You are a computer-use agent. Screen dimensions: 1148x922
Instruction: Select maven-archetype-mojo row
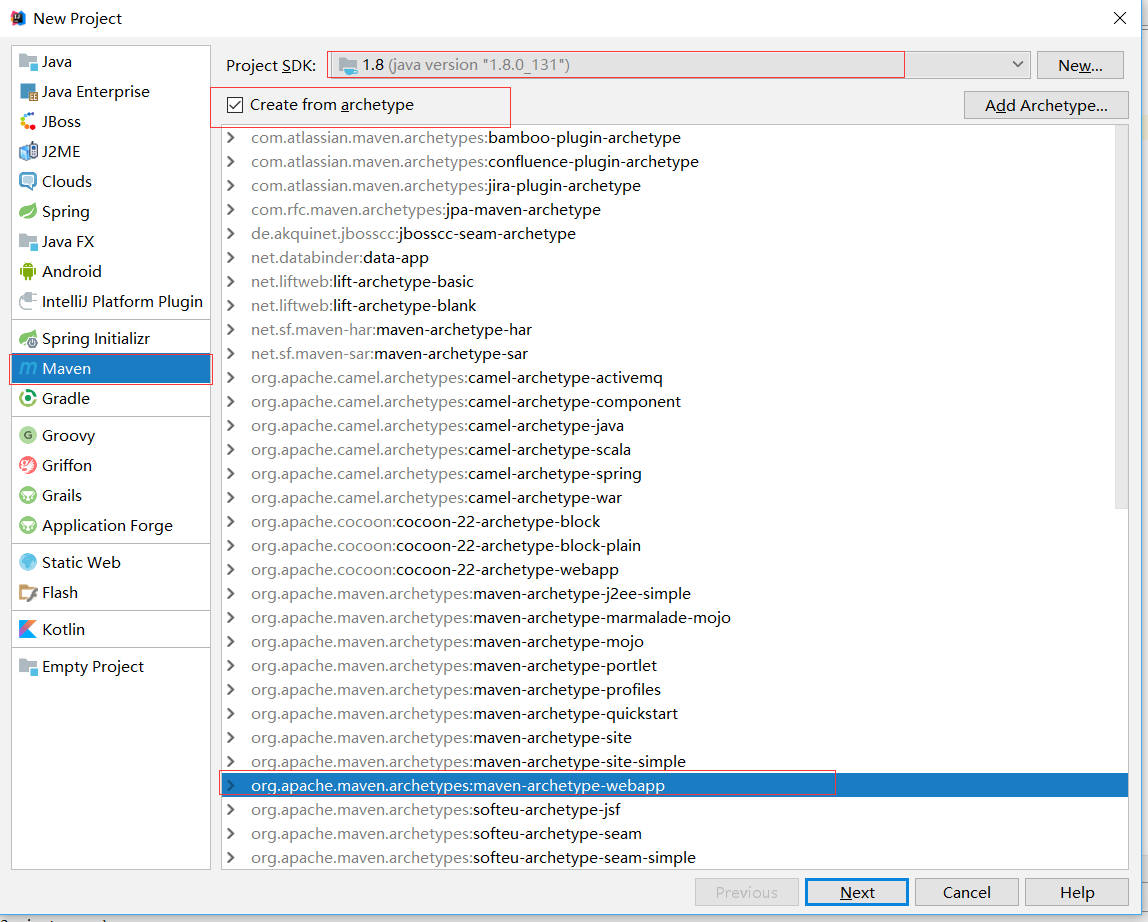pos(674,642)
